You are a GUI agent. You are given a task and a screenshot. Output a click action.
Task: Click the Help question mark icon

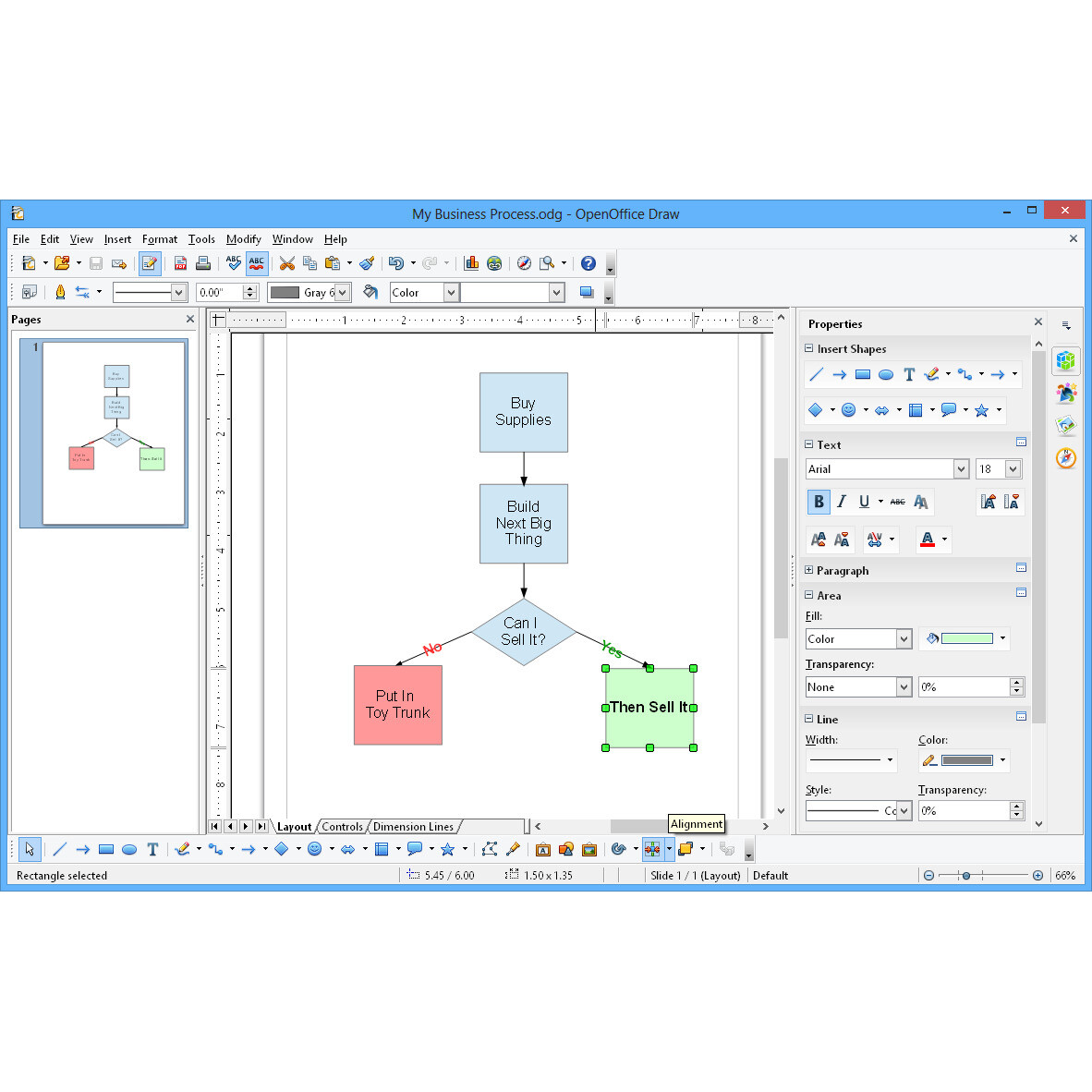(x=588, y=263)
